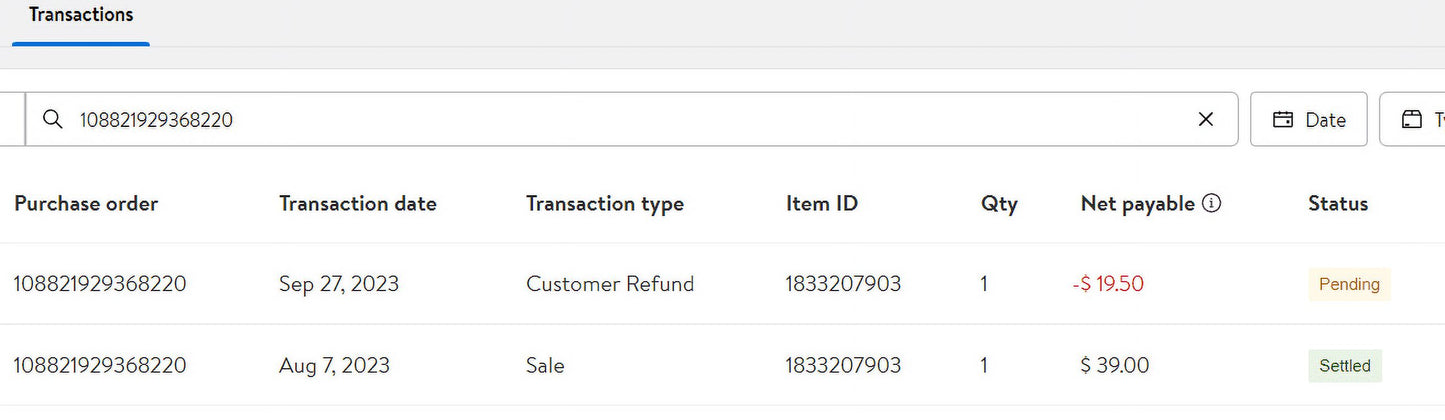Click the Net payable info icon
This screenshot has width=1445, height=420.
pos(1212,203)
